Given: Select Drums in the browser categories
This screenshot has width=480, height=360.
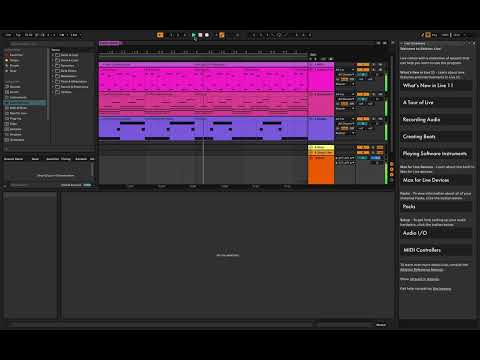Looking at the screenshot, I should pos(14,92).
